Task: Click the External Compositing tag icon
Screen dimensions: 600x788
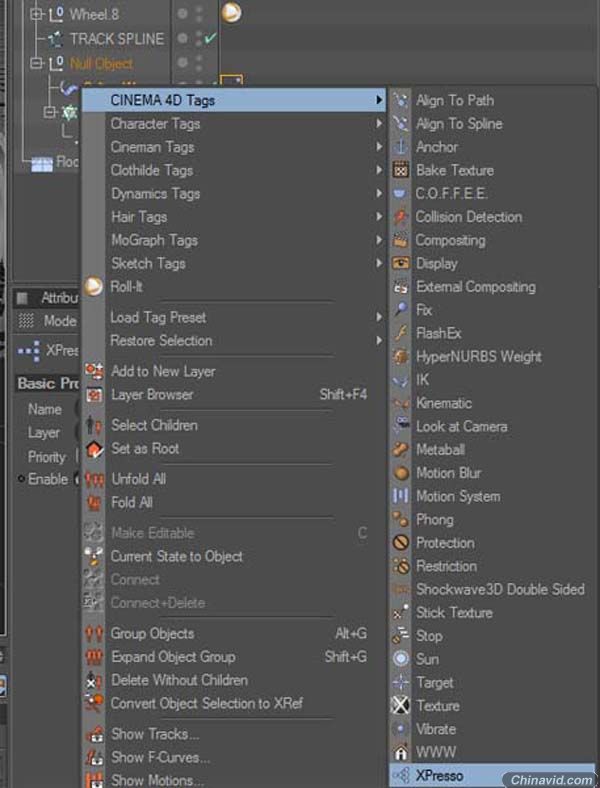Action: (x=401, y=286)
